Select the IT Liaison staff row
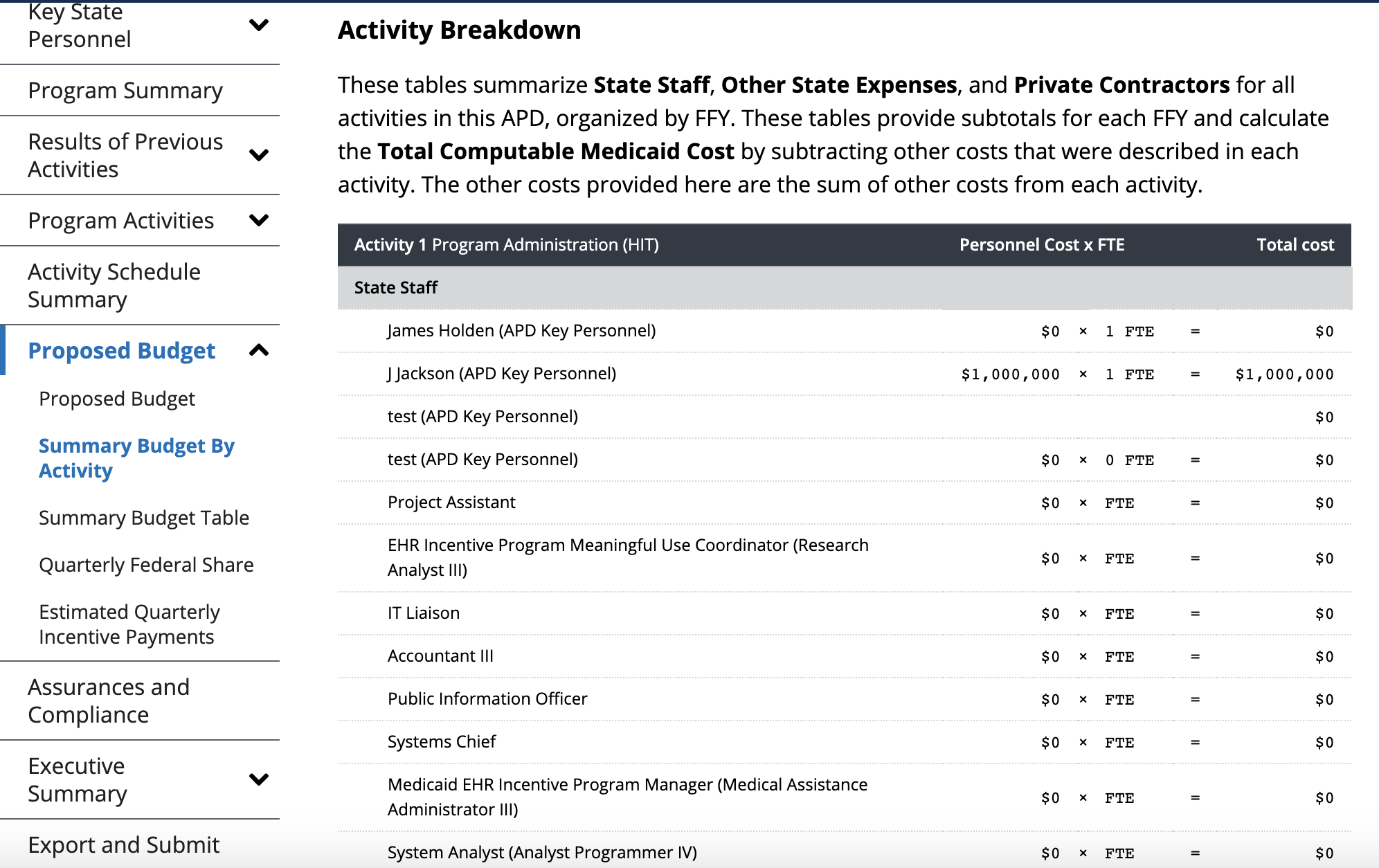1379x868 pixels. [x=423, y=613]
